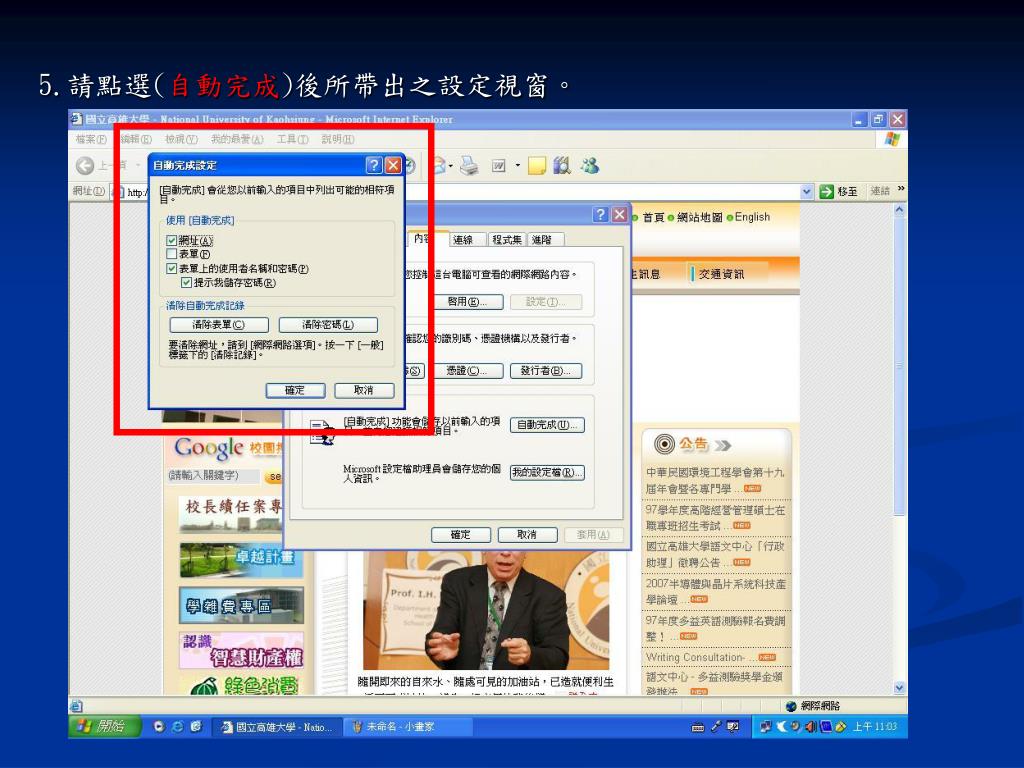Image resolution: width=1024 pixels, height=768 pixels.
Task: Confirm with 確定 in the 自動完成設定 dialog
Action: coord(295,390)
